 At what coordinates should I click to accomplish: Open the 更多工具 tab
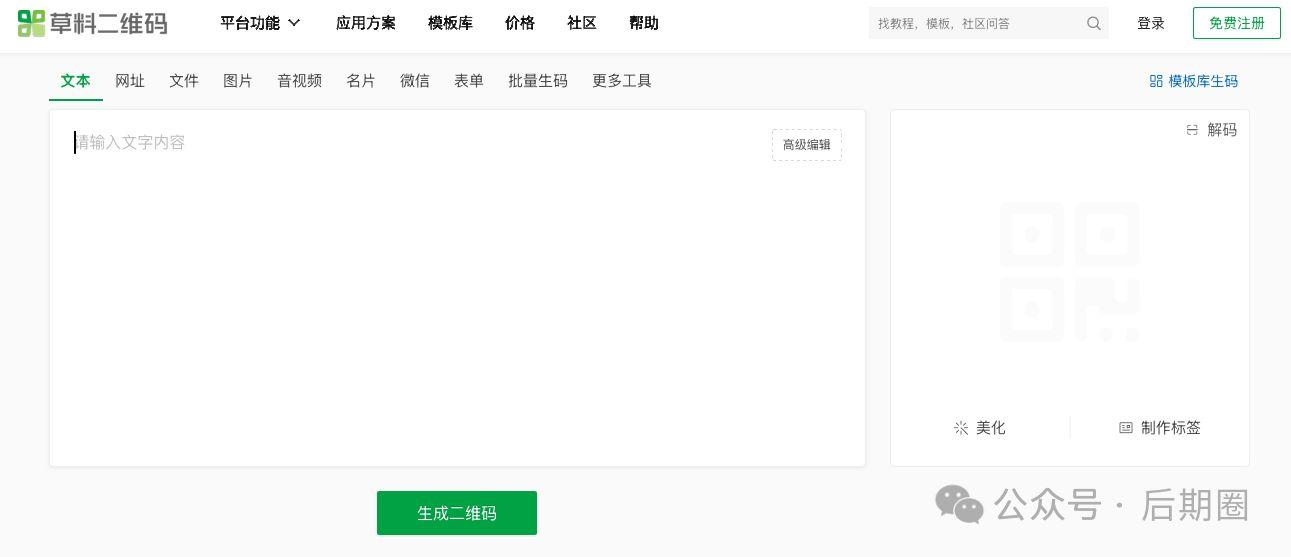622,81
